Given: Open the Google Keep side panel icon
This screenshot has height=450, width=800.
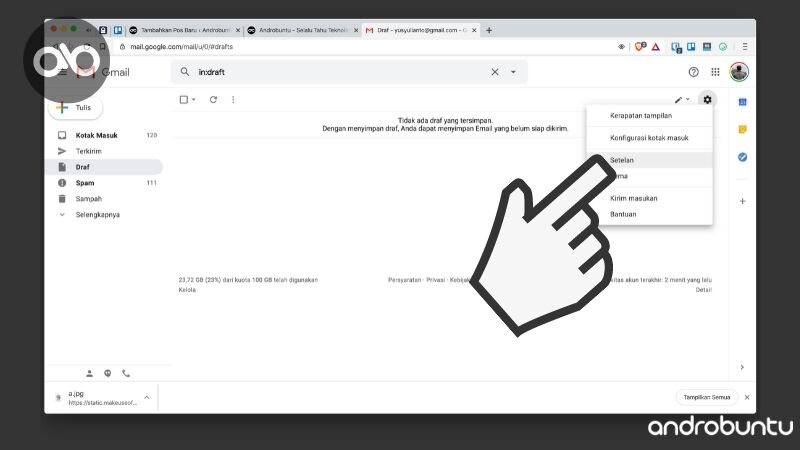Looking at the screenshot, I should pos(742,130).
